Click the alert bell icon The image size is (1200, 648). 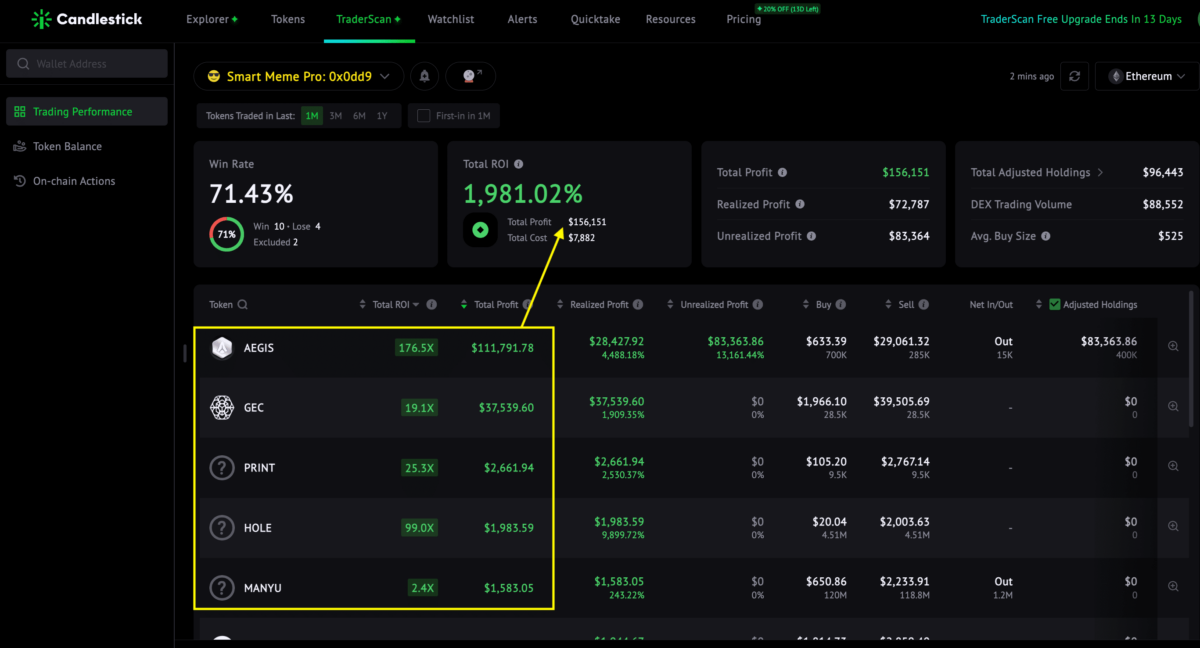(x=425, y=76)
